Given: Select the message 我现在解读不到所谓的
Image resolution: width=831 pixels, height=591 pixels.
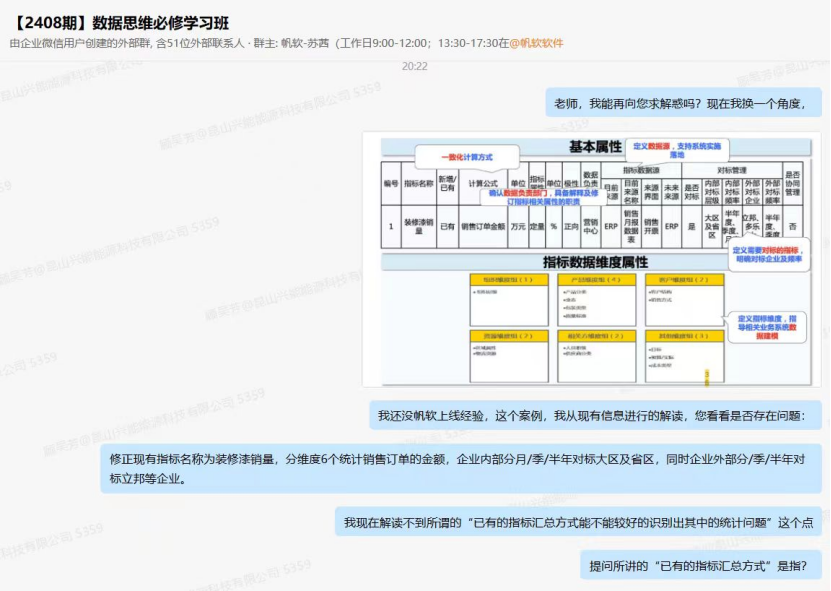Looking at the screenshot, I should click(578, 522).
